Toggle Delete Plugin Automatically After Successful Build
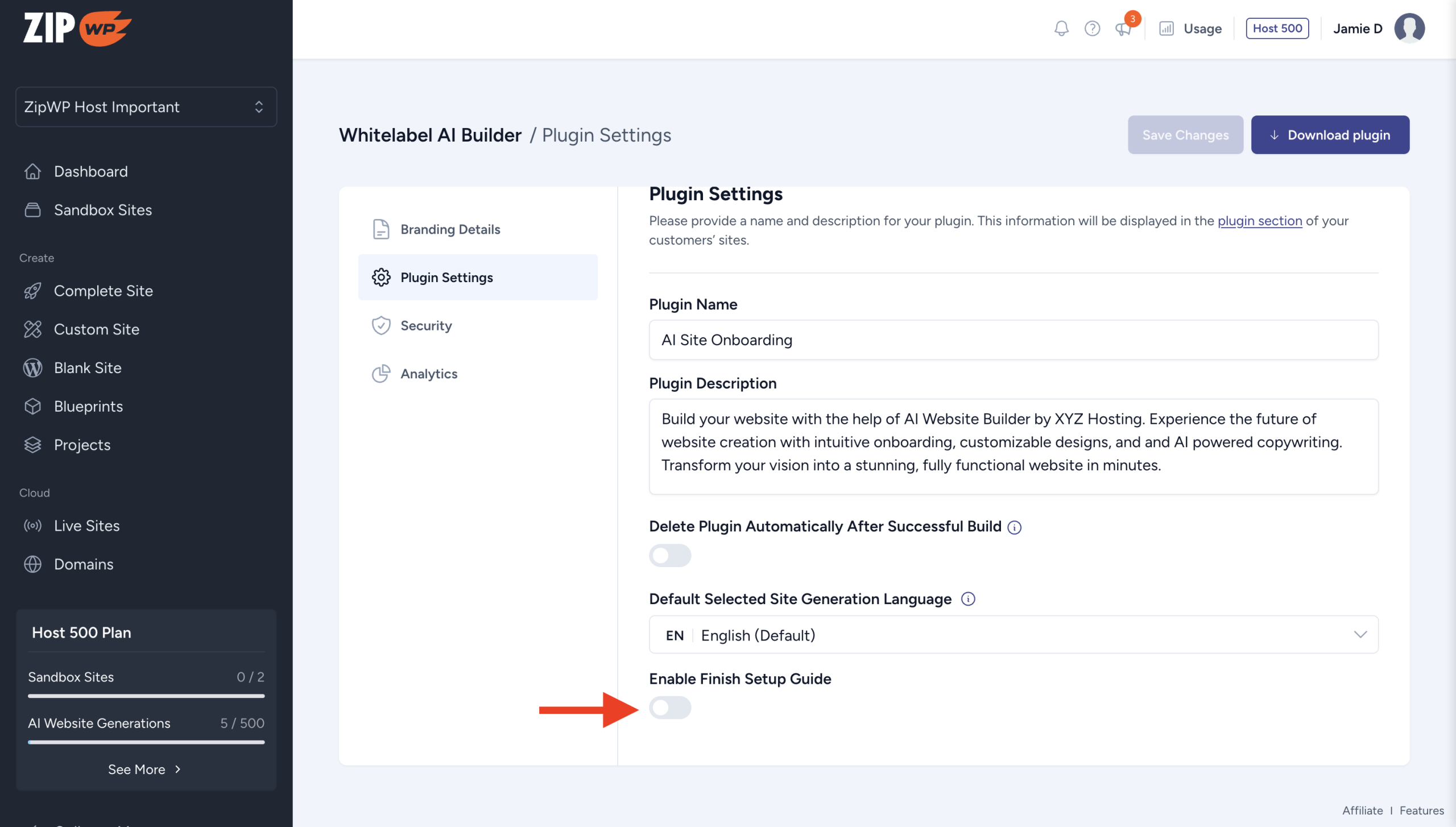The image size is (1456, 827). [x=670, y=555]
